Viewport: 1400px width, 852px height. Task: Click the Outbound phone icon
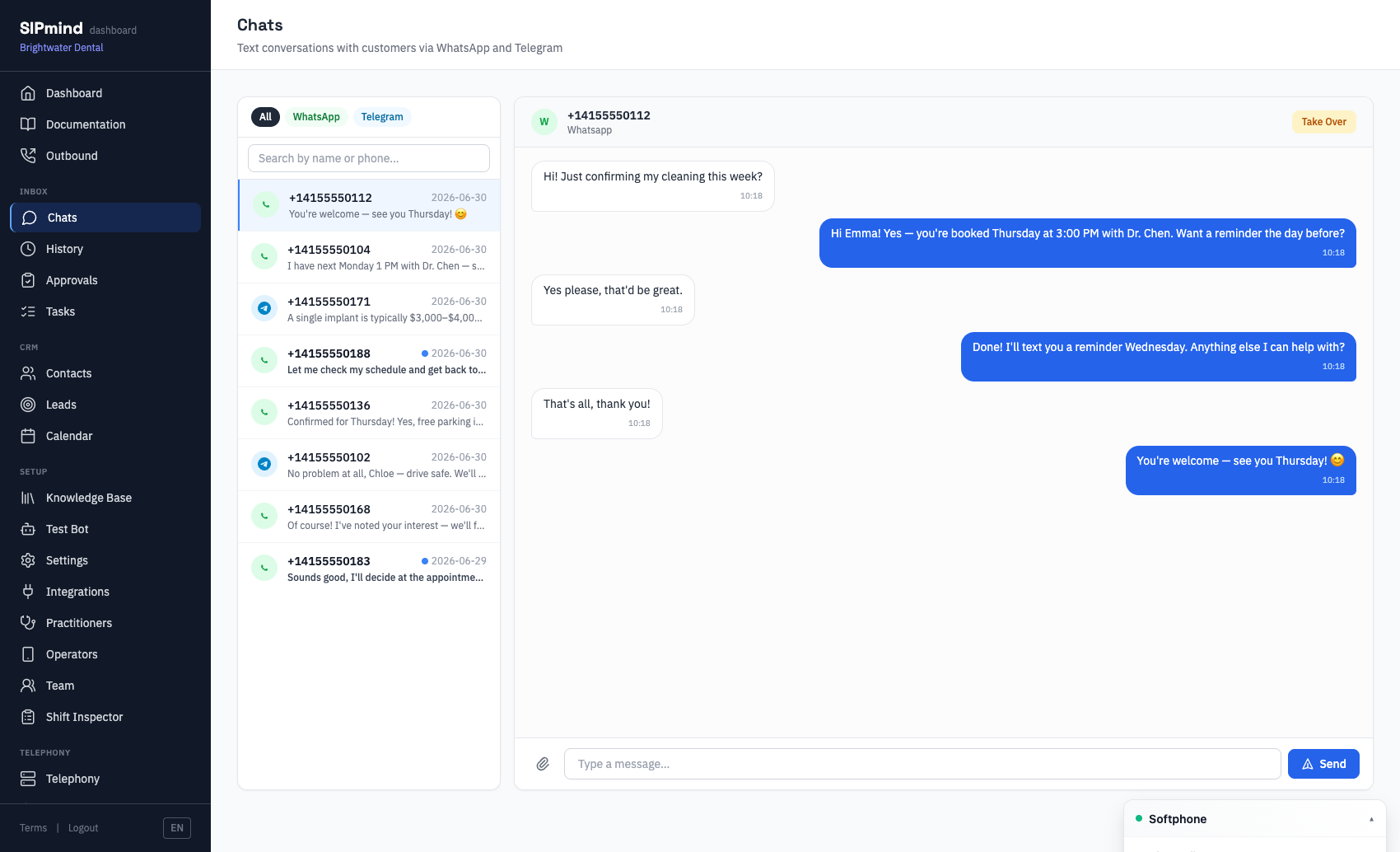pyautogui.click(x=28, y=156)
